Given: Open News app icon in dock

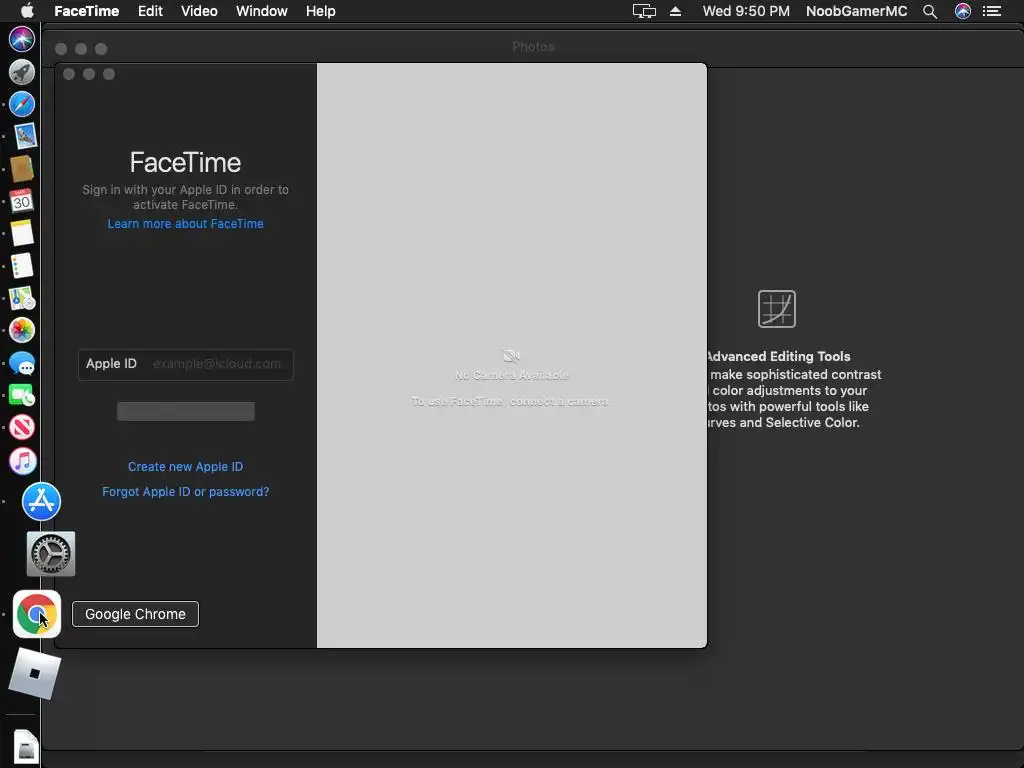Looking at the screenshot, I should [x=22, y=427].
